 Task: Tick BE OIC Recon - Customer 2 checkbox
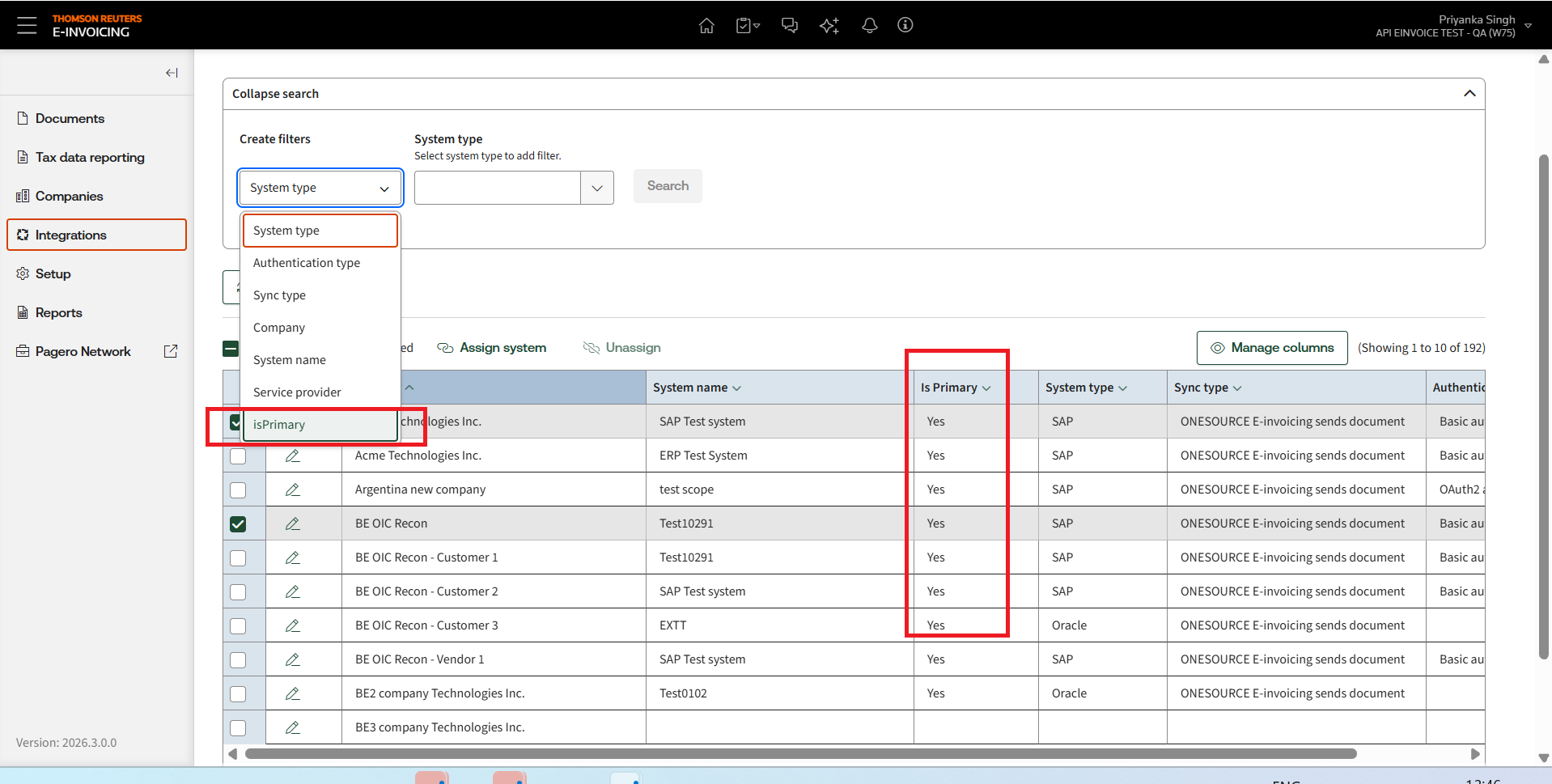238,592
